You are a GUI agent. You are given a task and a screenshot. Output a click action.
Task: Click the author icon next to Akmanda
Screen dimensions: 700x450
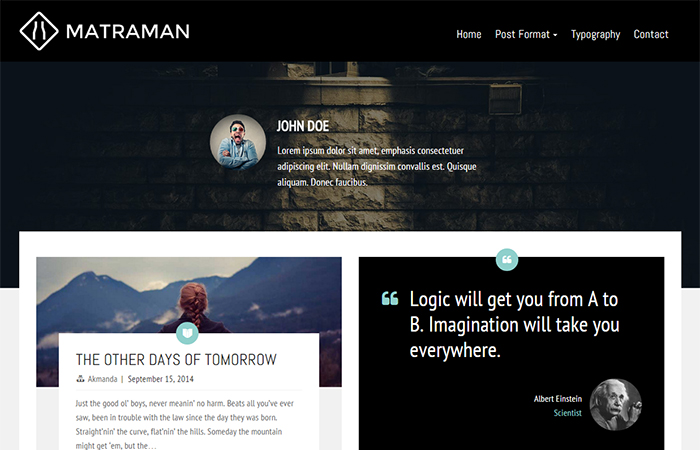(80, 379)
